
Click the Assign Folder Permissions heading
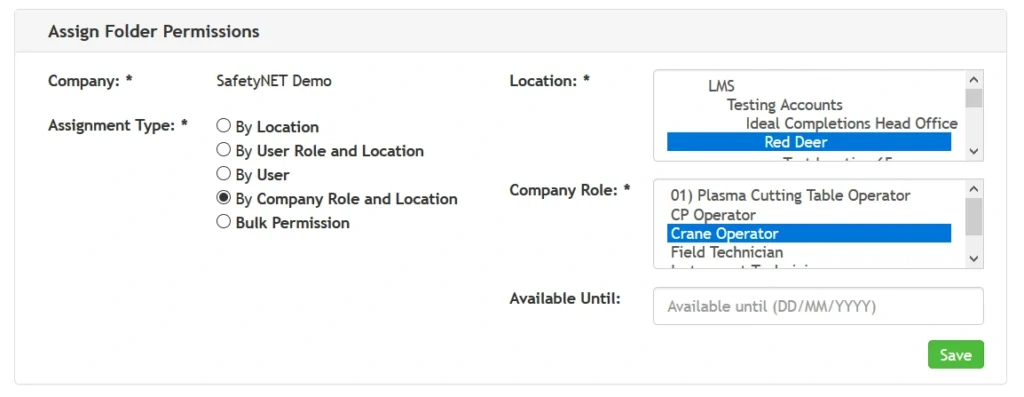153,31
